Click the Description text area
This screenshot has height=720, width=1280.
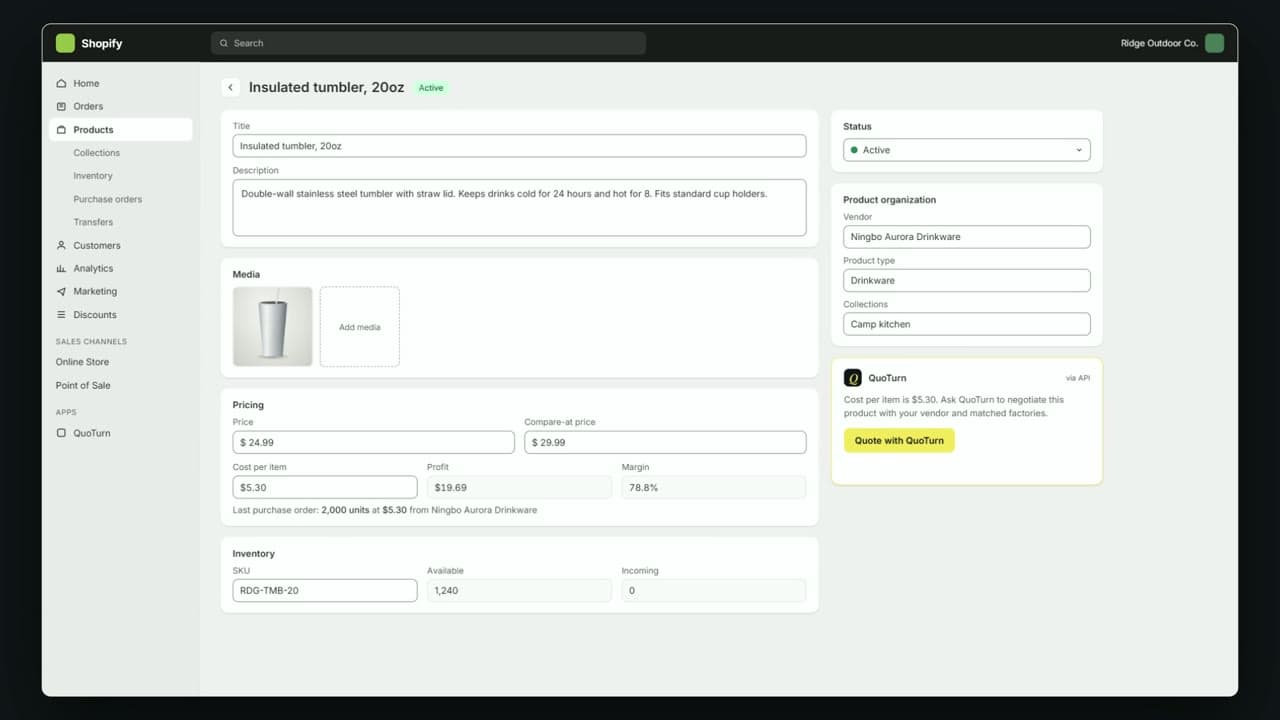(x=519, y=208)
